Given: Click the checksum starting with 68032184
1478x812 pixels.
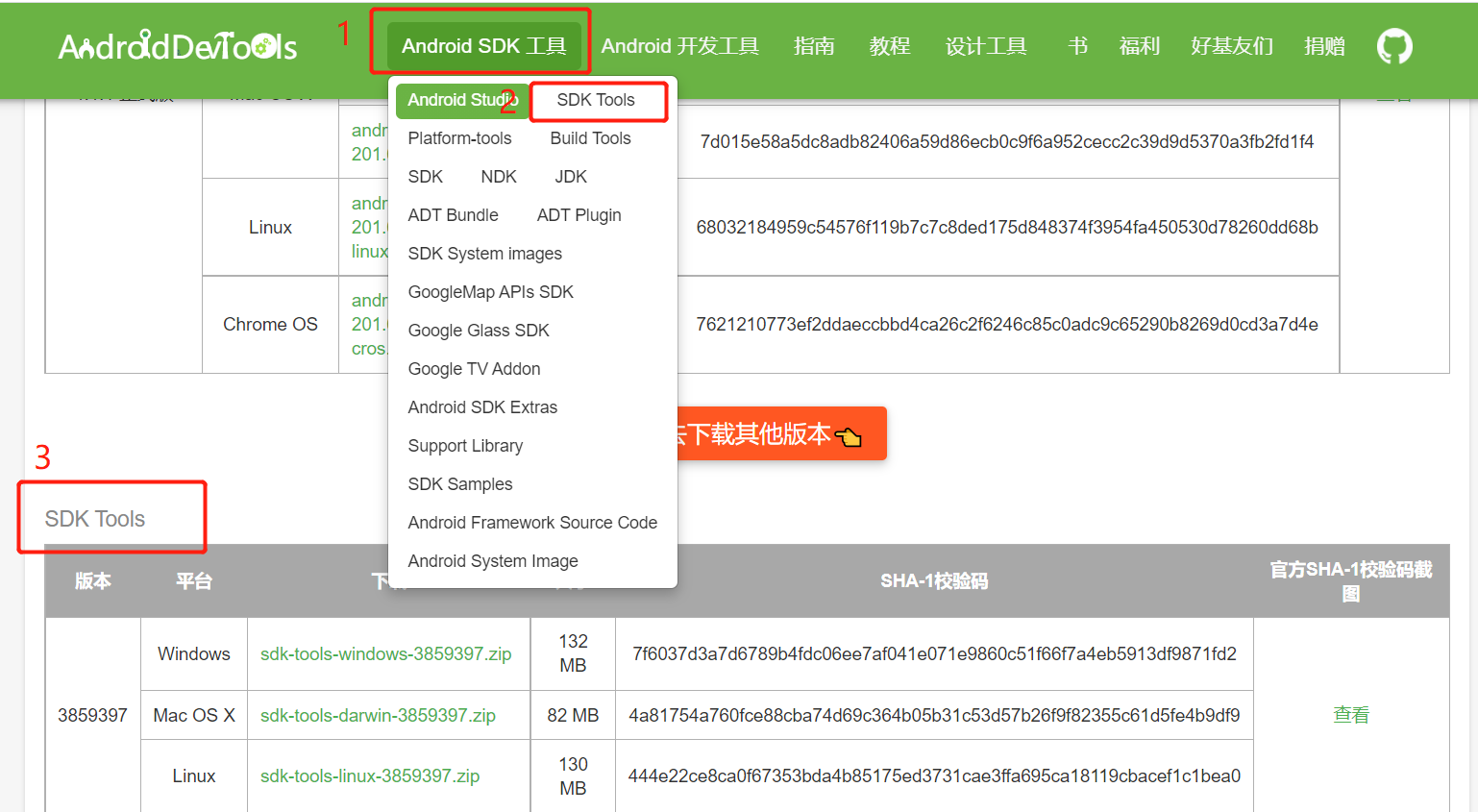Looking at the screenshot, I should tap(1007, 227).
